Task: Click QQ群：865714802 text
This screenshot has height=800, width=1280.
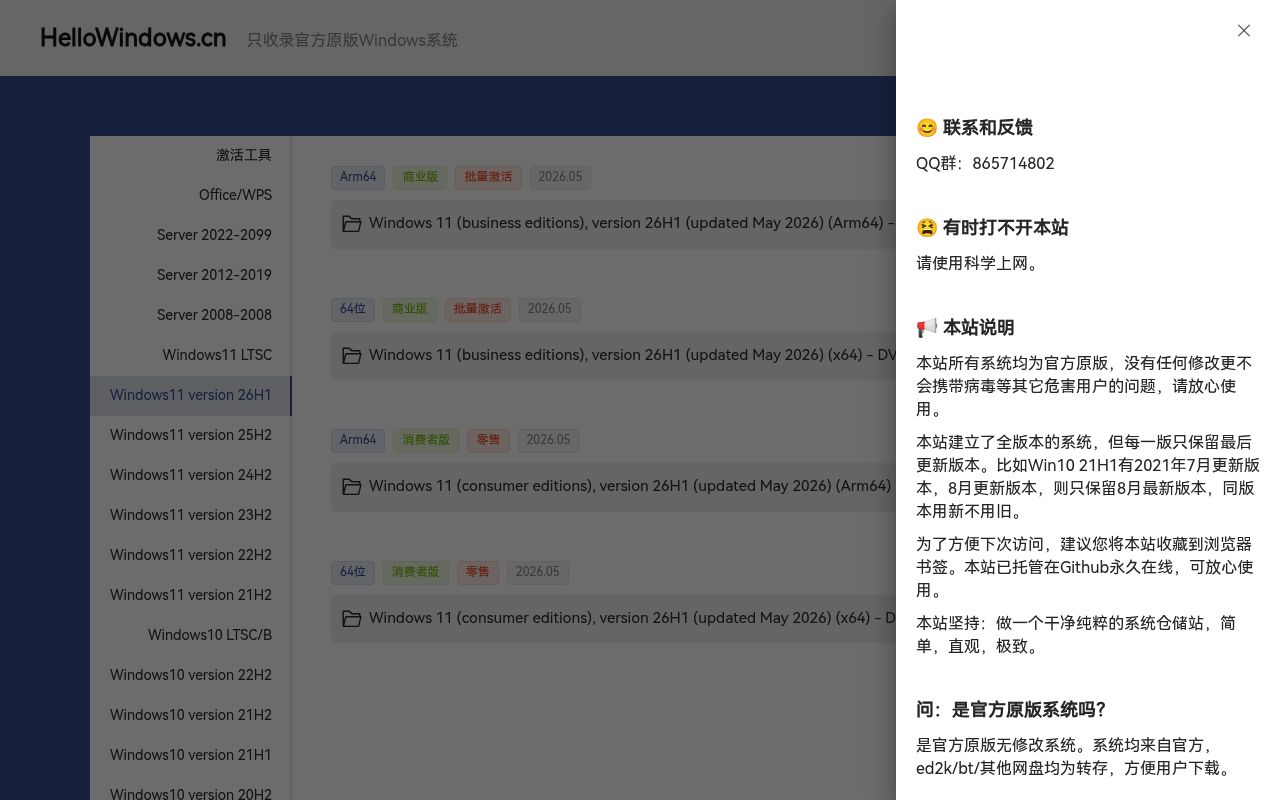Action: pos(985,163)
